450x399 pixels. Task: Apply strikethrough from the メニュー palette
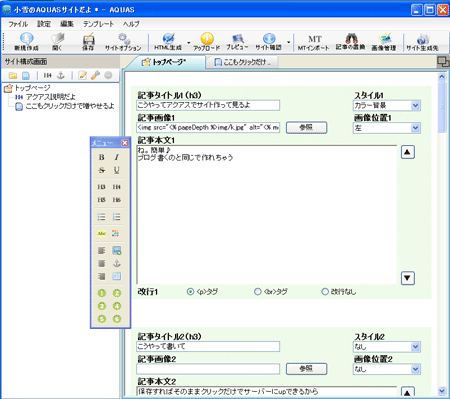101,170
